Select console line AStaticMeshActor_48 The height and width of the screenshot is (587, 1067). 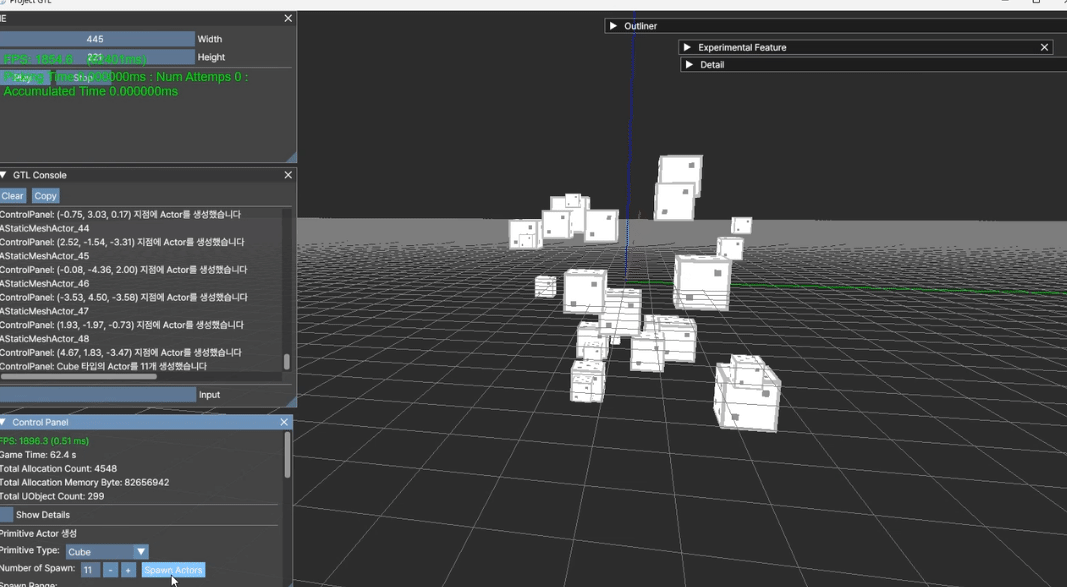[44, 339]
